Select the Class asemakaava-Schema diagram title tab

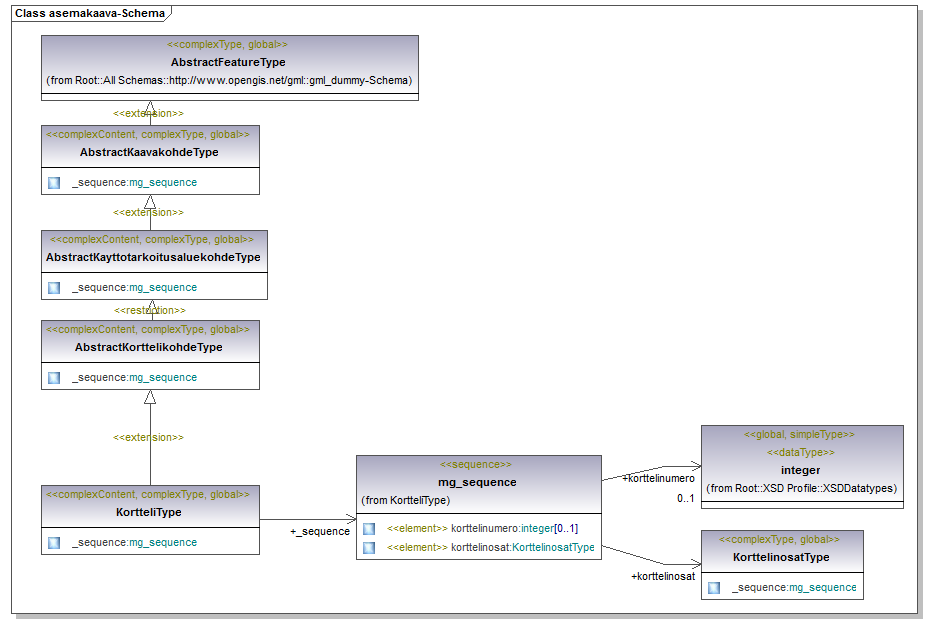click(89, 13)
